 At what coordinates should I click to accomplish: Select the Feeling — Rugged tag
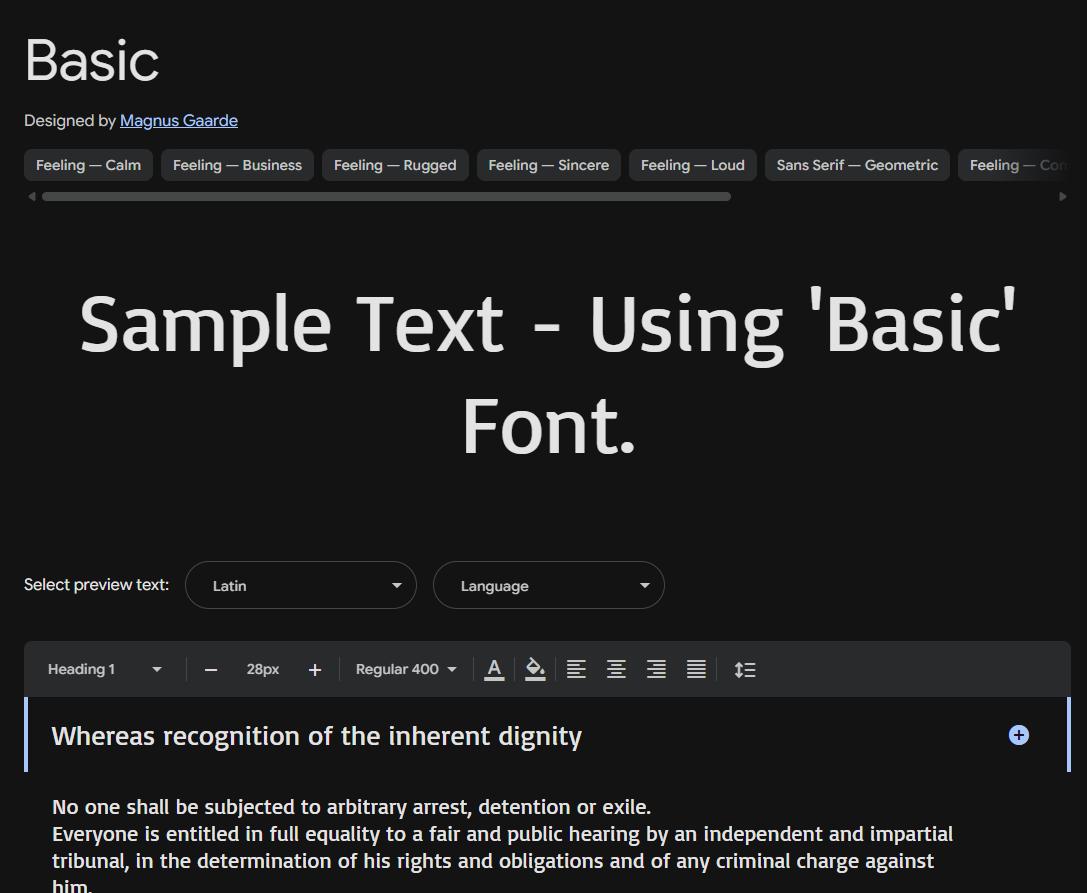pos(395,165)
